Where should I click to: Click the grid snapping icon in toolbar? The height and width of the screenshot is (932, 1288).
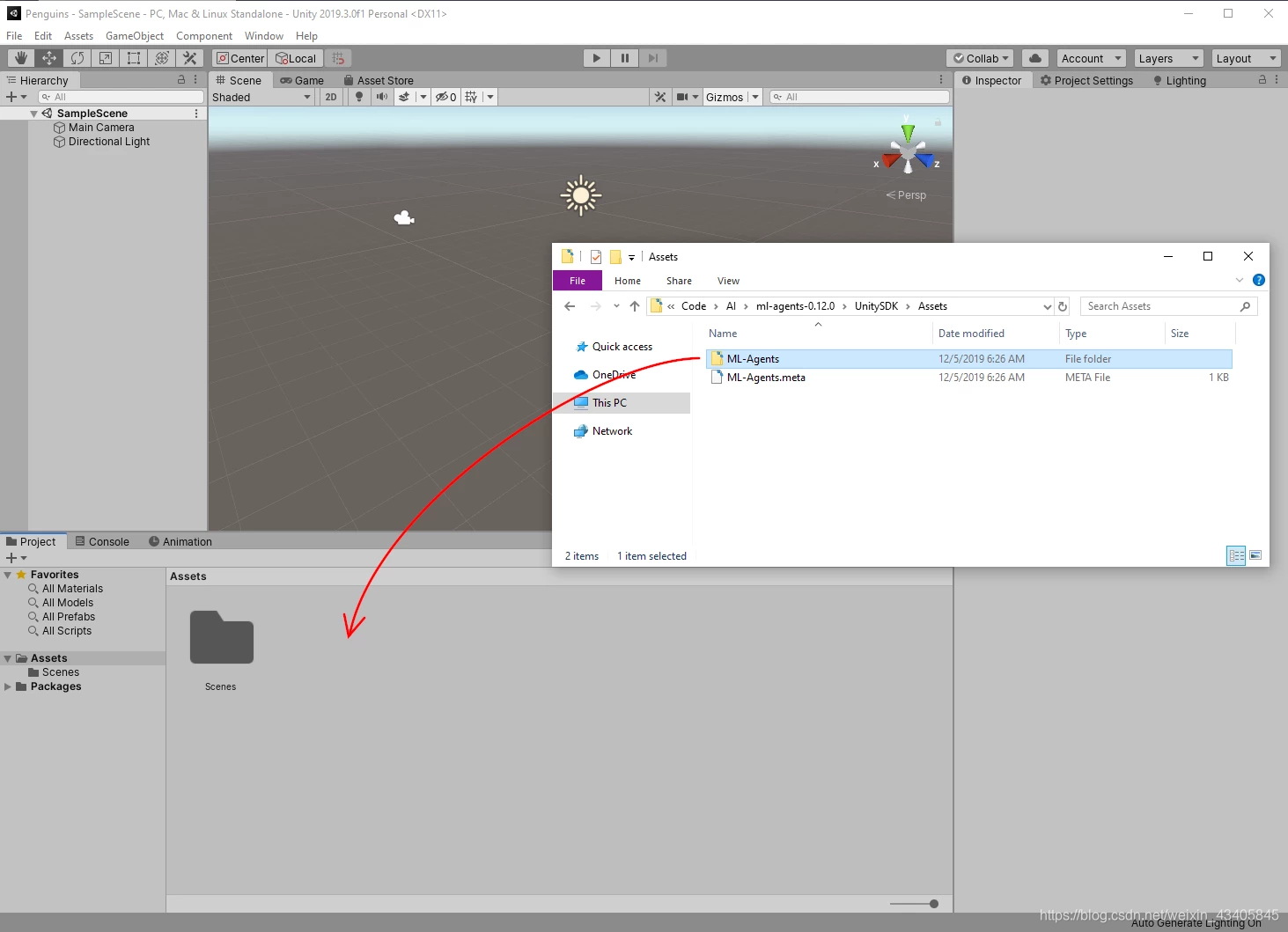338,58
